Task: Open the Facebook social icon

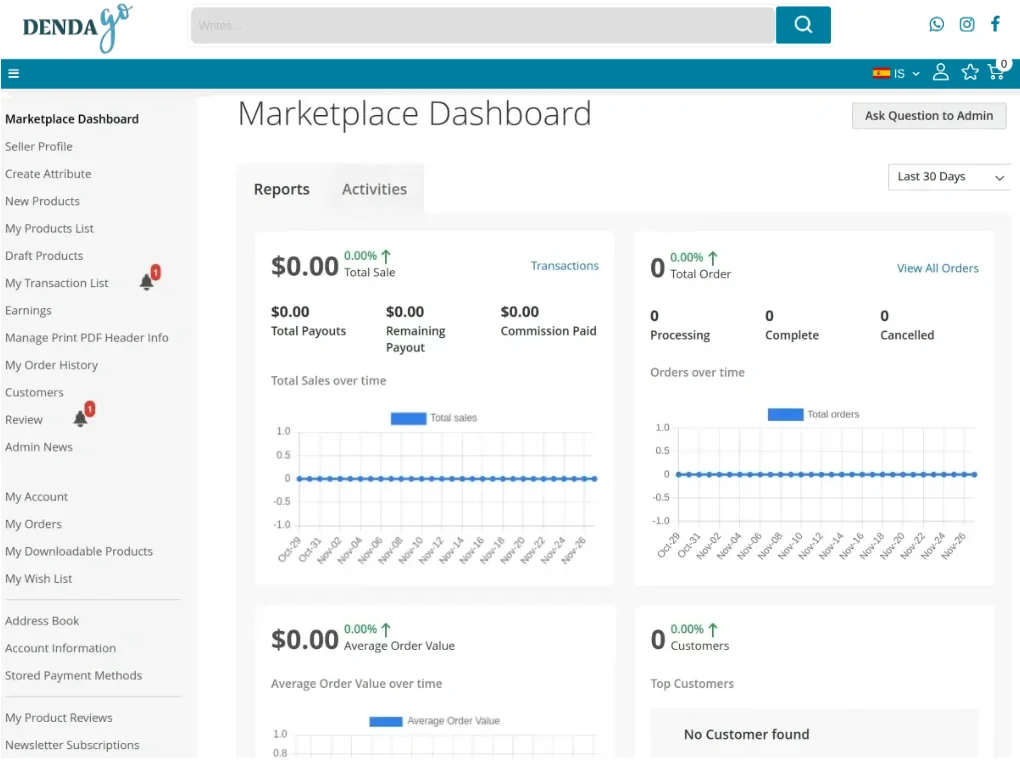Action: (995, 24)
